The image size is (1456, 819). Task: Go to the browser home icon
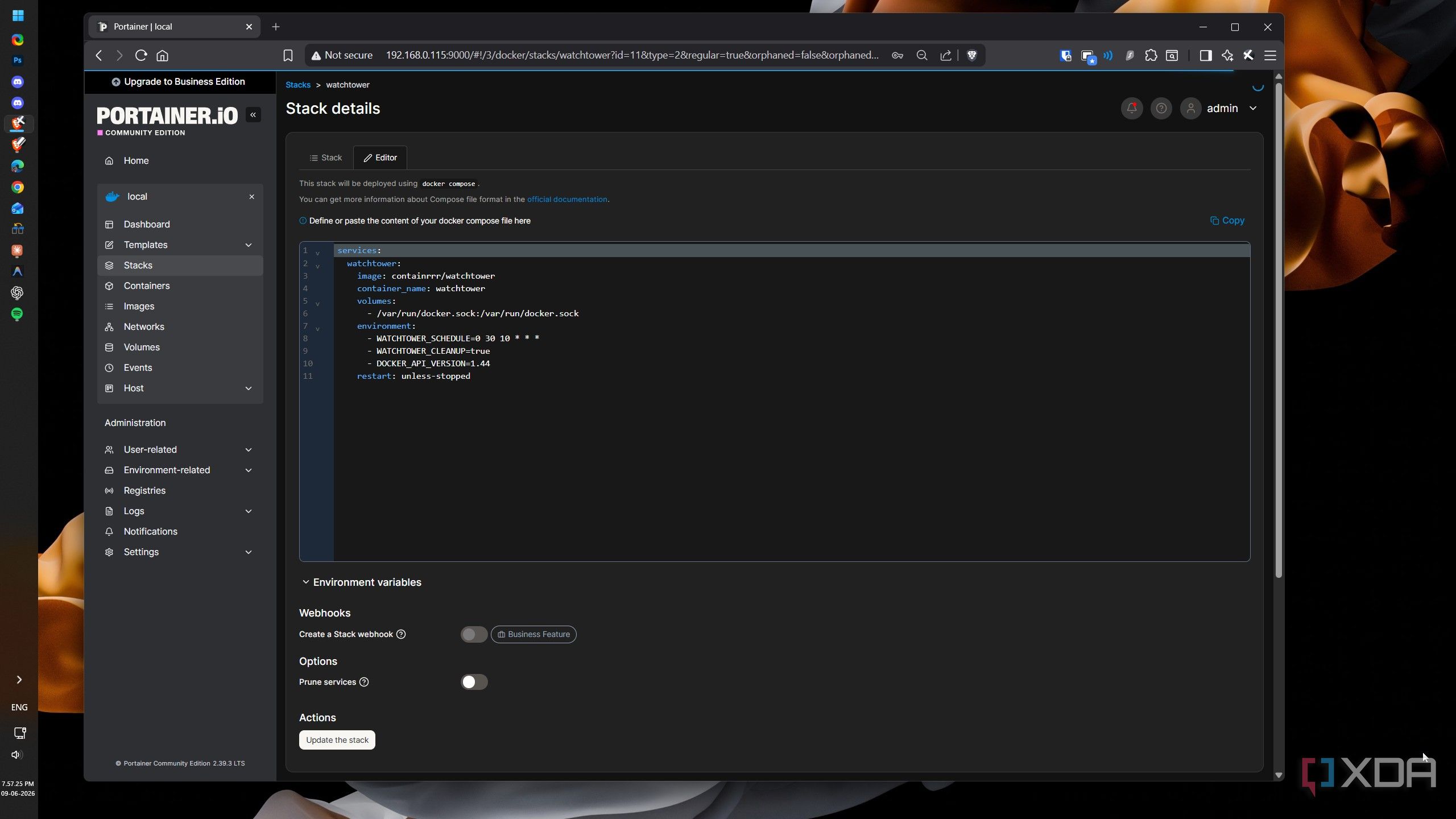[163, 55]
